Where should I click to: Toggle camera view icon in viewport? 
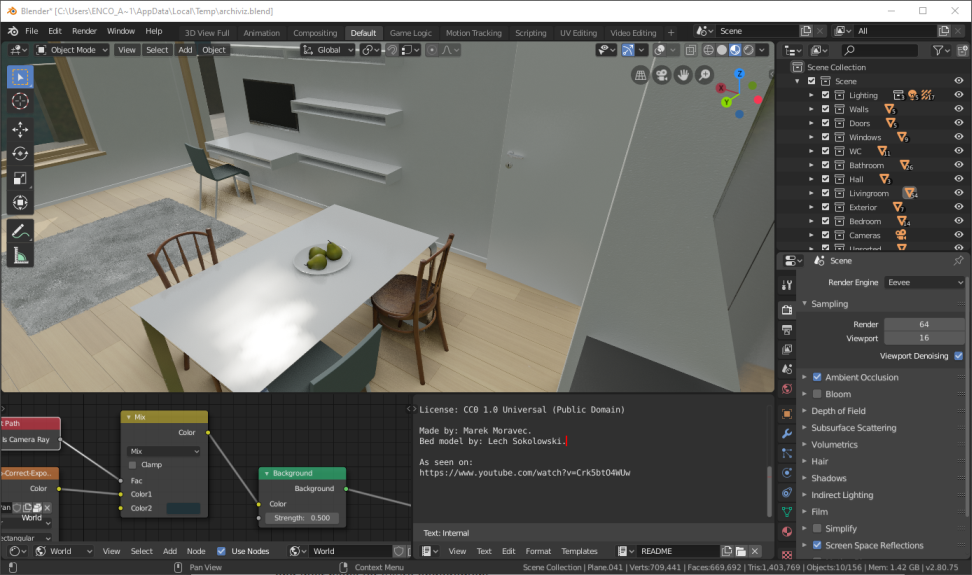pos(662,75)
